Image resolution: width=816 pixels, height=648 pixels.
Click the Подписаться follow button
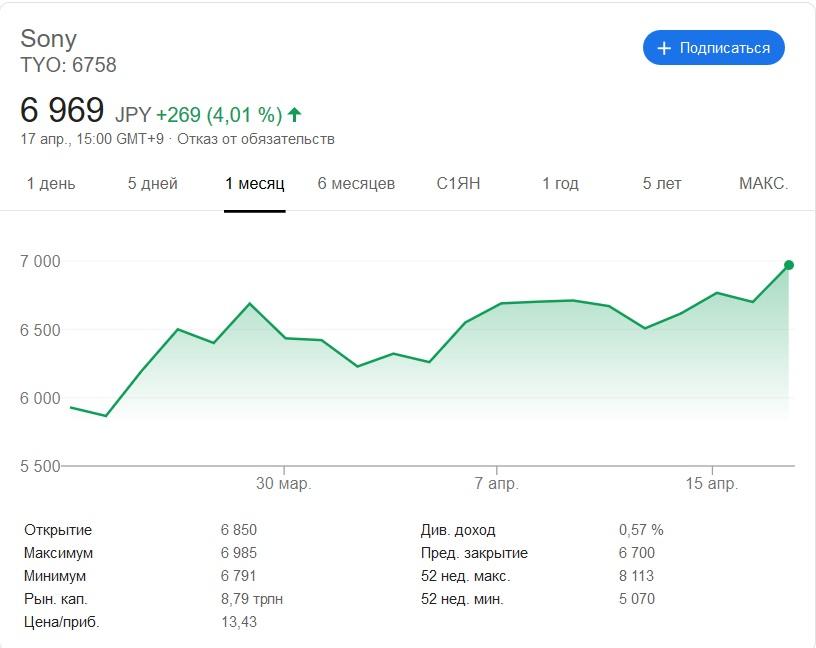pyautogui.click(x=713, y=48)
